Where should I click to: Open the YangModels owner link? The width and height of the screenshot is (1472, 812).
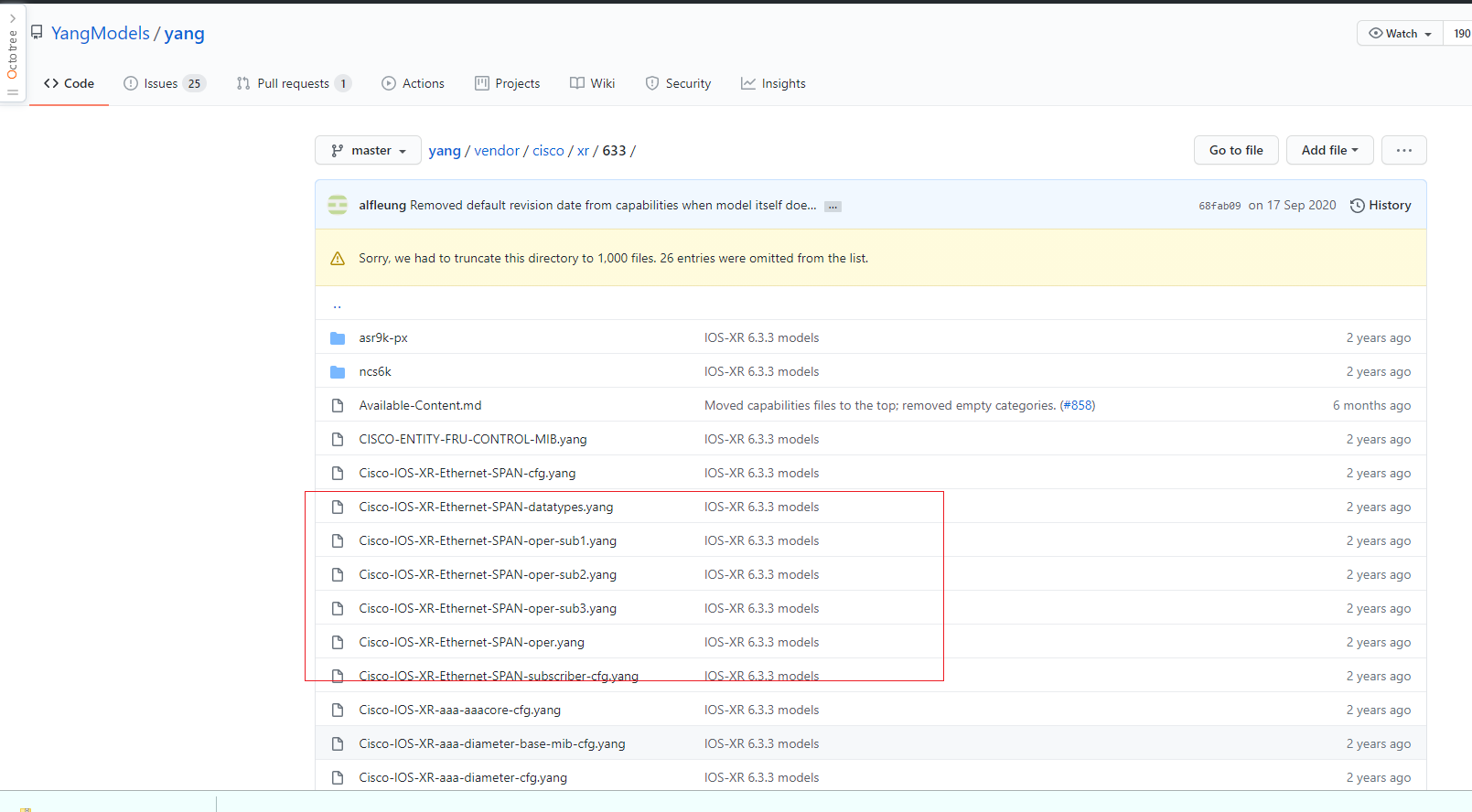(x=101, y=33)
